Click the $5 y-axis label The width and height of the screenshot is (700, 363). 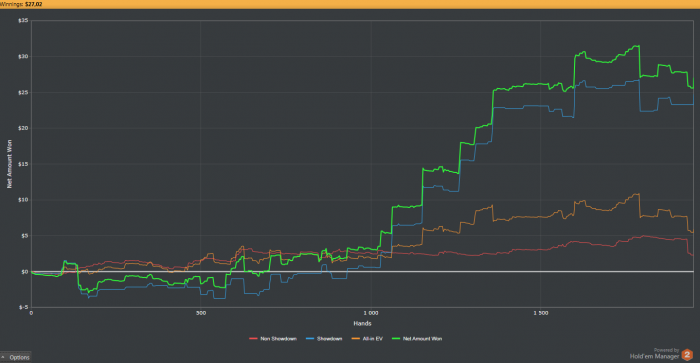25,236
